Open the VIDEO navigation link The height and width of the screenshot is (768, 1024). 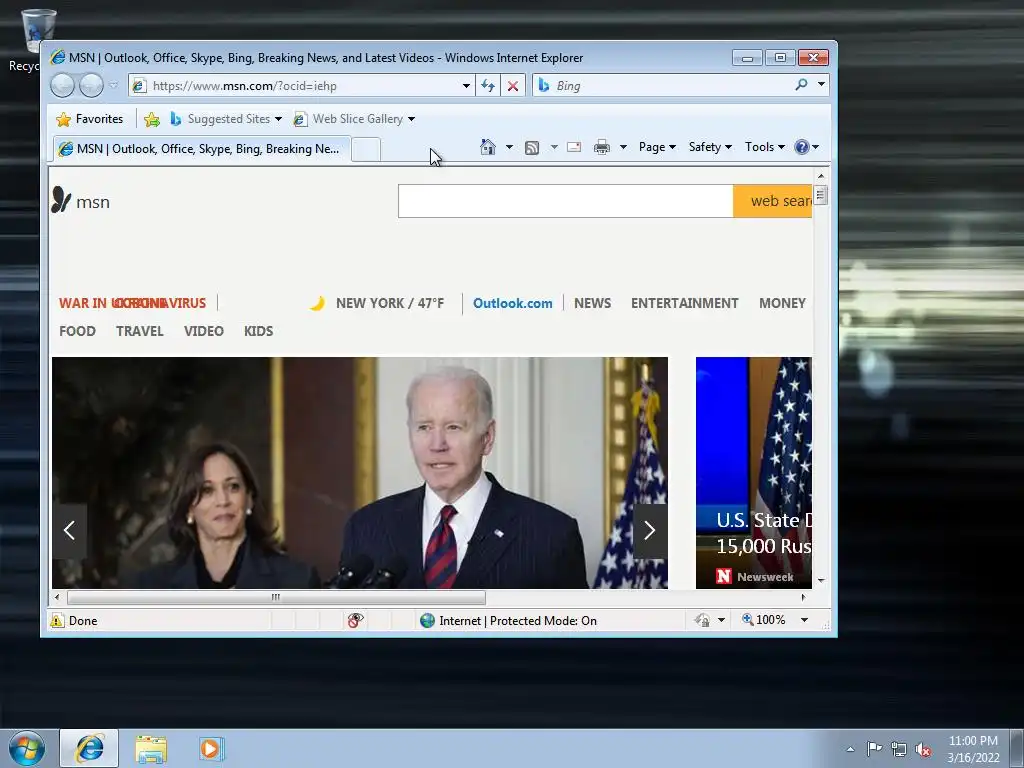click(x=204, y=331)
